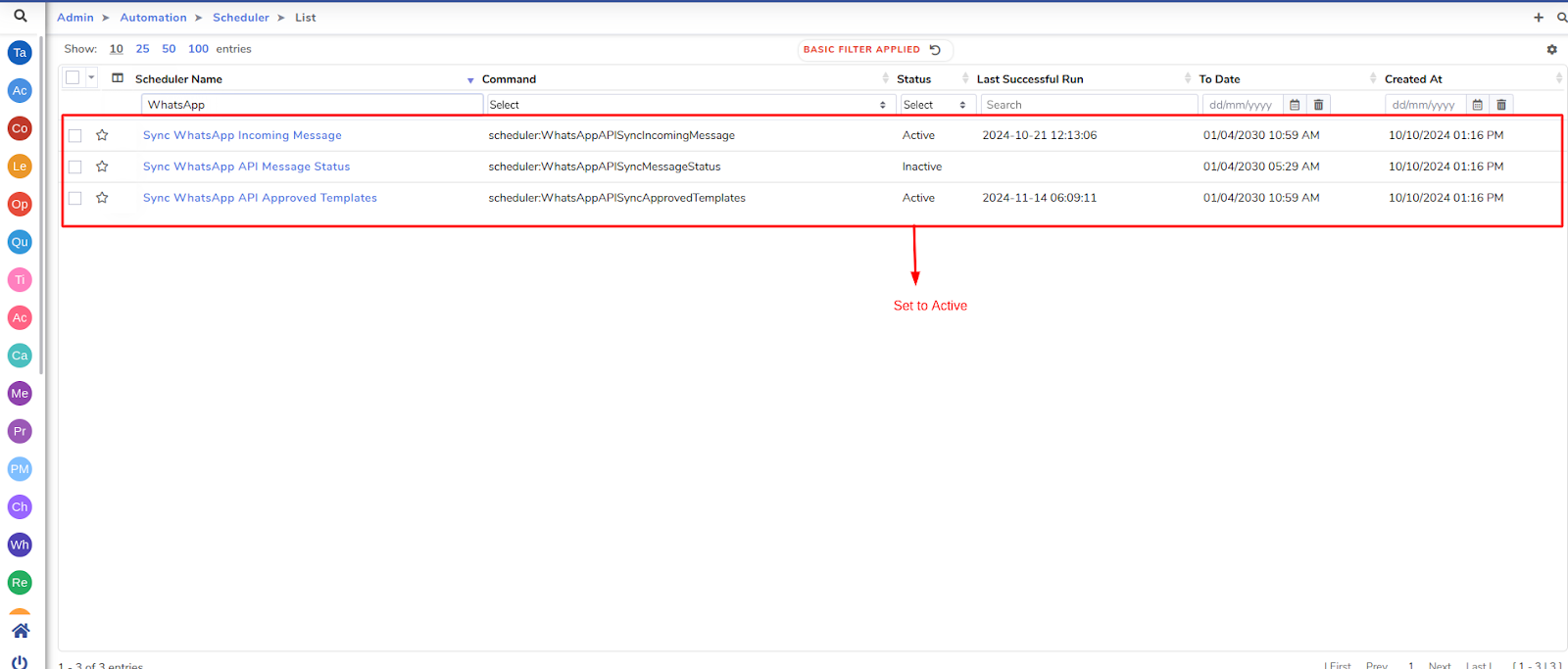The width and height of the screenshot is (1568, 669).
Task: Open the 'Le' sidebar module
Action: (x=20, y=167)
